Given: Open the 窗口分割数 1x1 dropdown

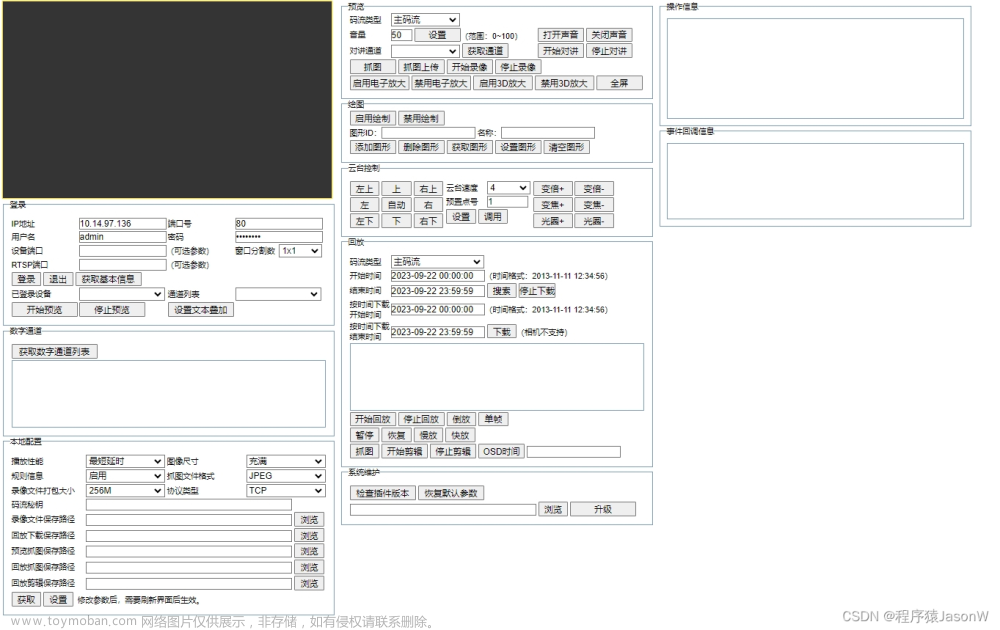Looking at the screenshot, I should point(300,251).
